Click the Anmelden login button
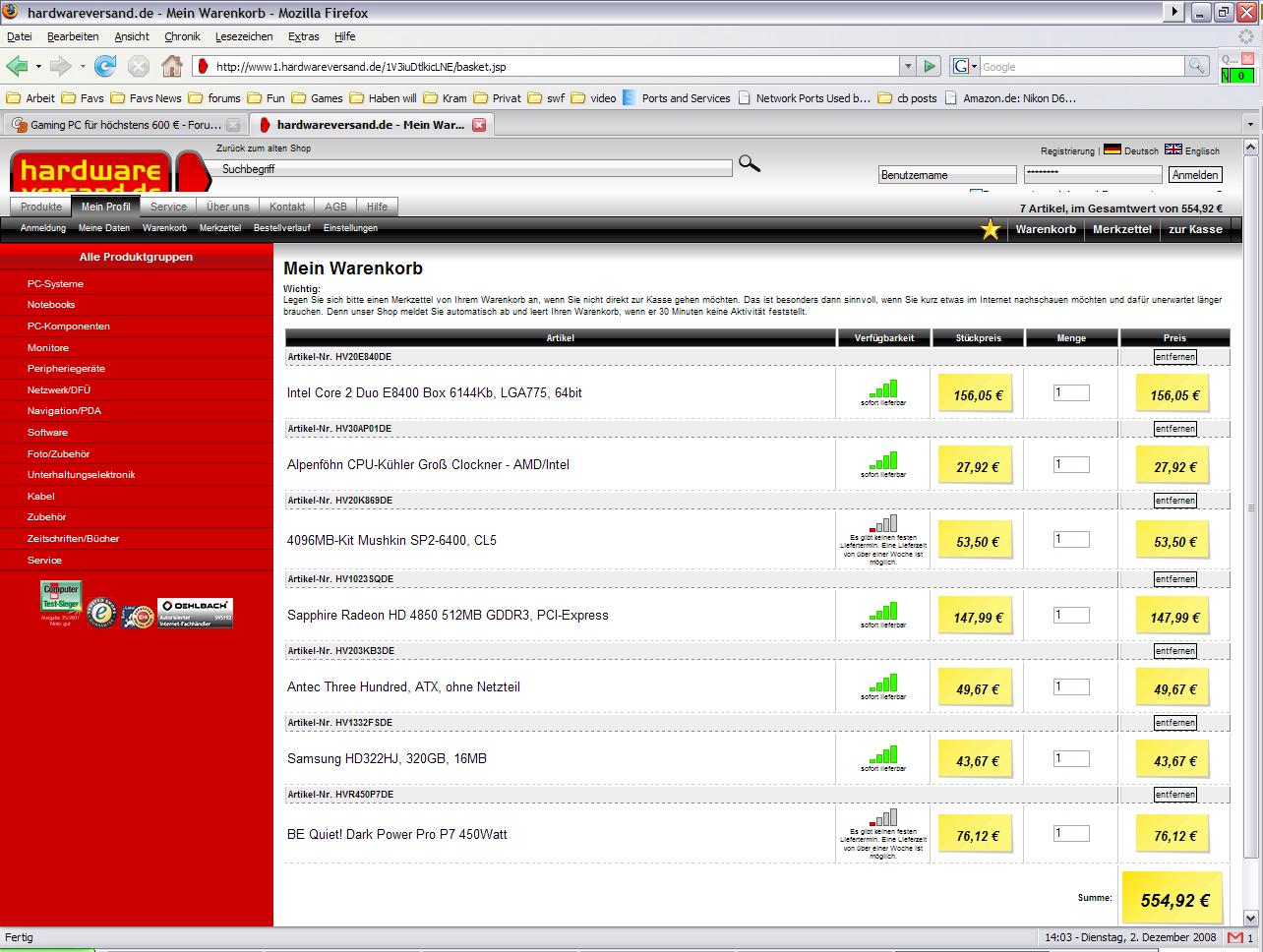Screen dimensions: 1263x952 [1195, 175]
